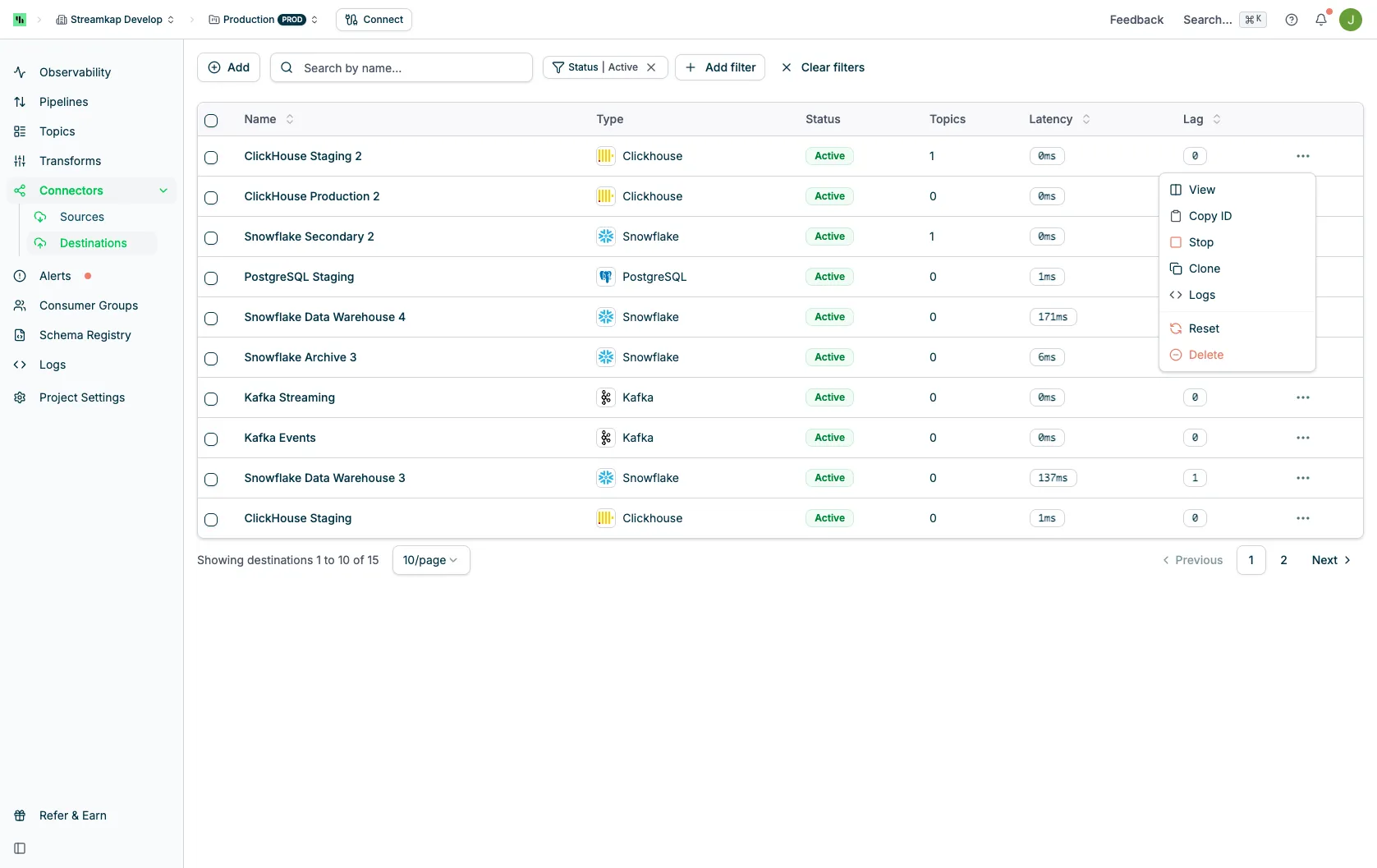Viewport: 1377px width, 868px height.
Task: Check the Snowflake Archive 3 checkbox
Action: (x=211, y=359)
